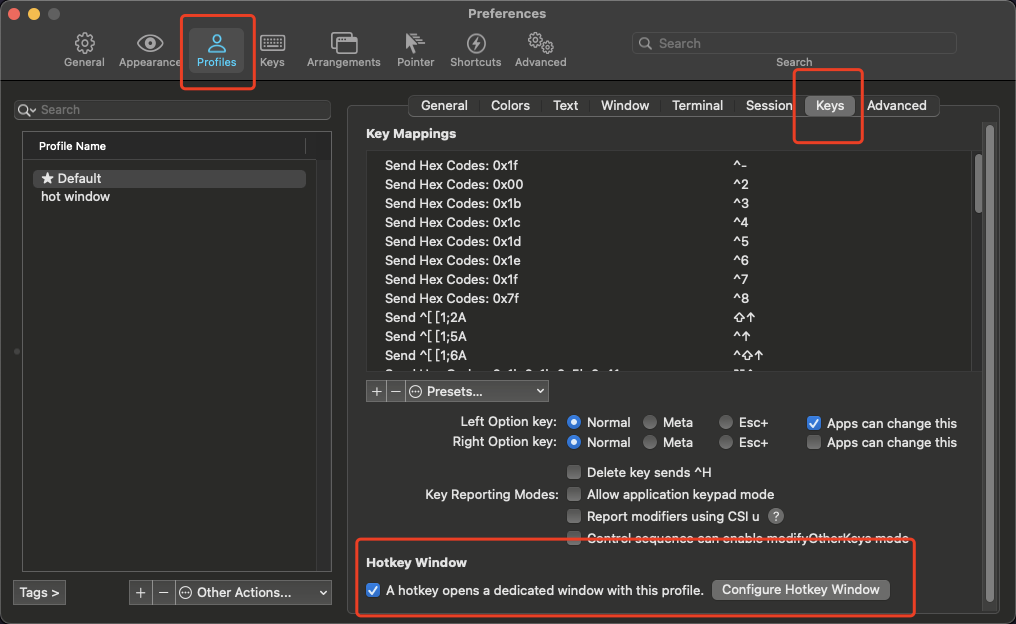Select the Default profile
The height and width of the screenshot is (624, 1016).
tap(169, 178)
